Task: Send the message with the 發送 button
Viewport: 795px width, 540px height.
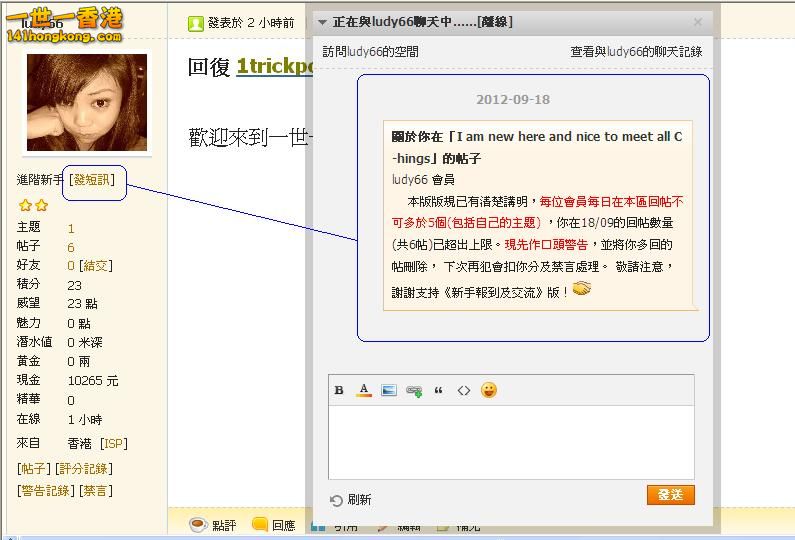Action: tap(670, 495)
